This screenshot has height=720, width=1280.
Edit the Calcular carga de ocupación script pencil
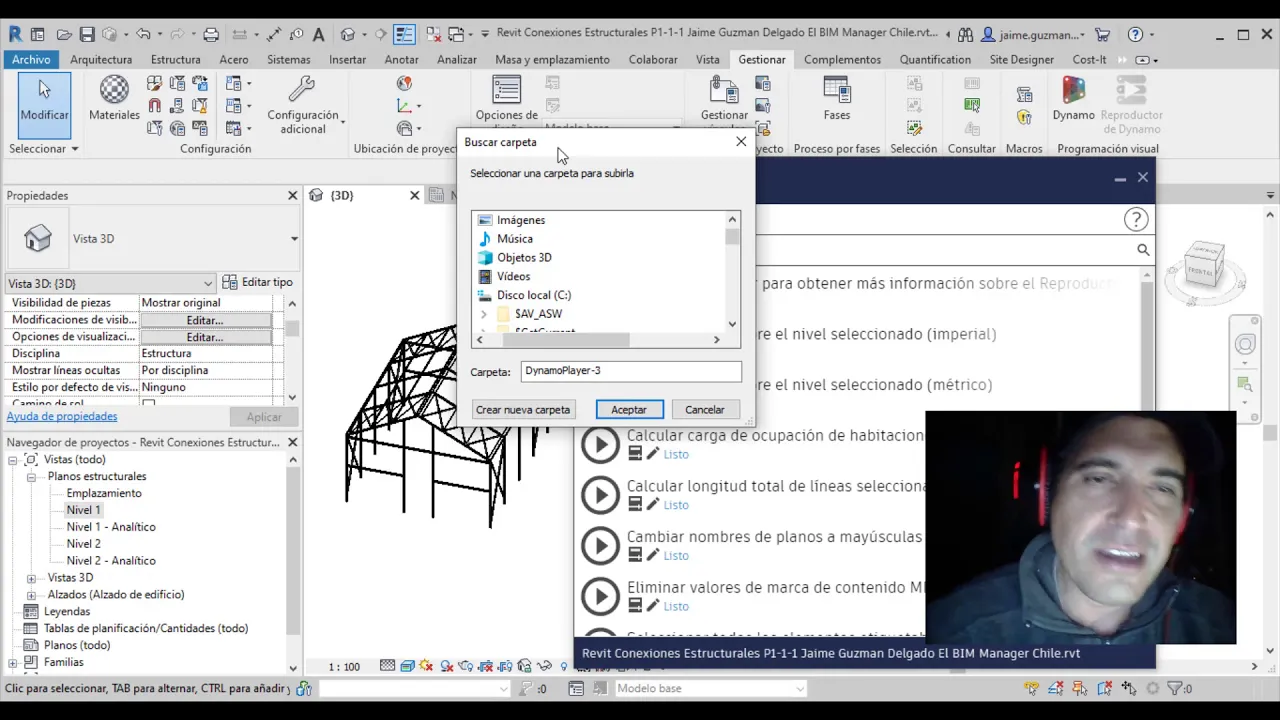[653, 454]
